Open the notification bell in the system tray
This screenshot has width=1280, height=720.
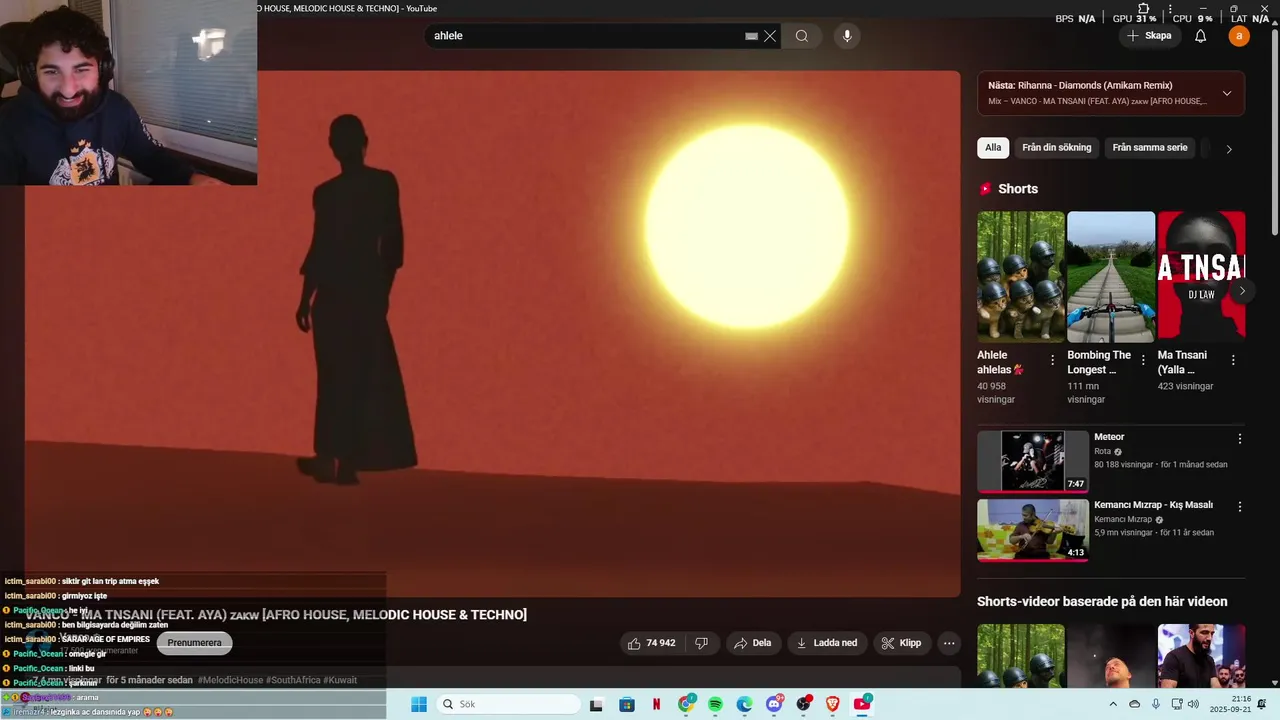pyautogui.click(x=1262, y=704)
